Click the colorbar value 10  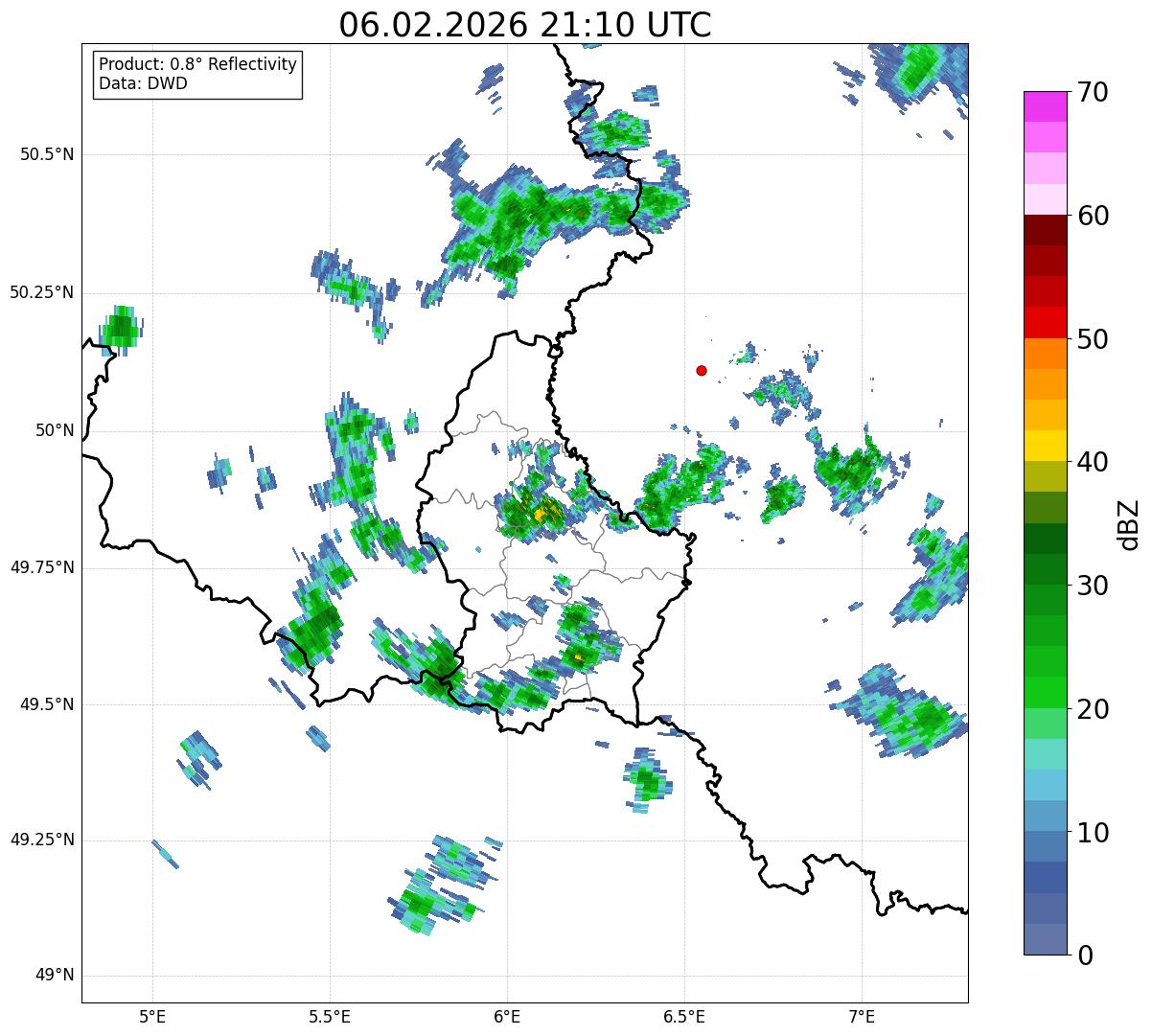(x=1093, y=833)
